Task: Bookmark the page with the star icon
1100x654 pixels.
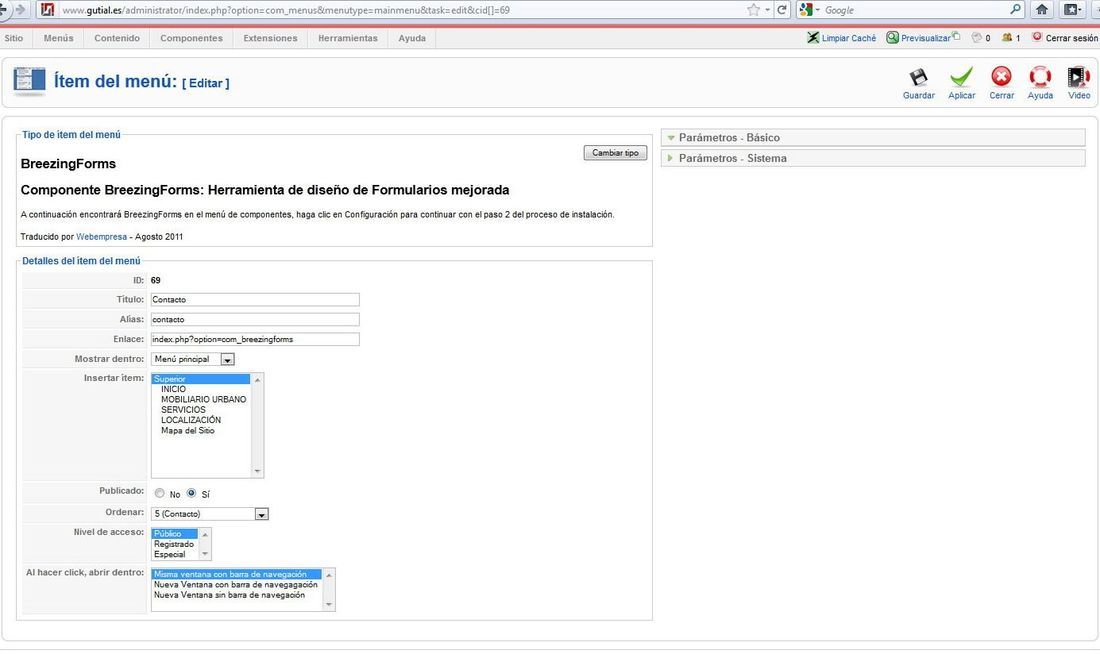Action: (753, 10)
